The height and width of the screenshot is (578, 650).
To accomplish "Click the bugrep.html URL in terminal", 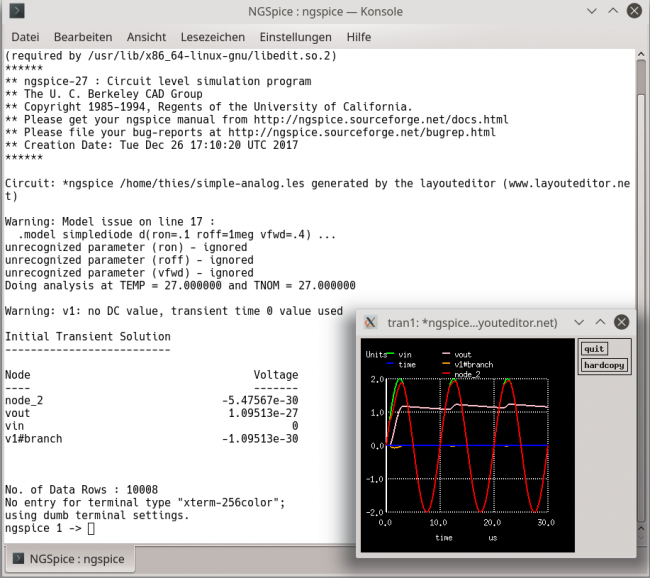I will (x=361, y=132).
